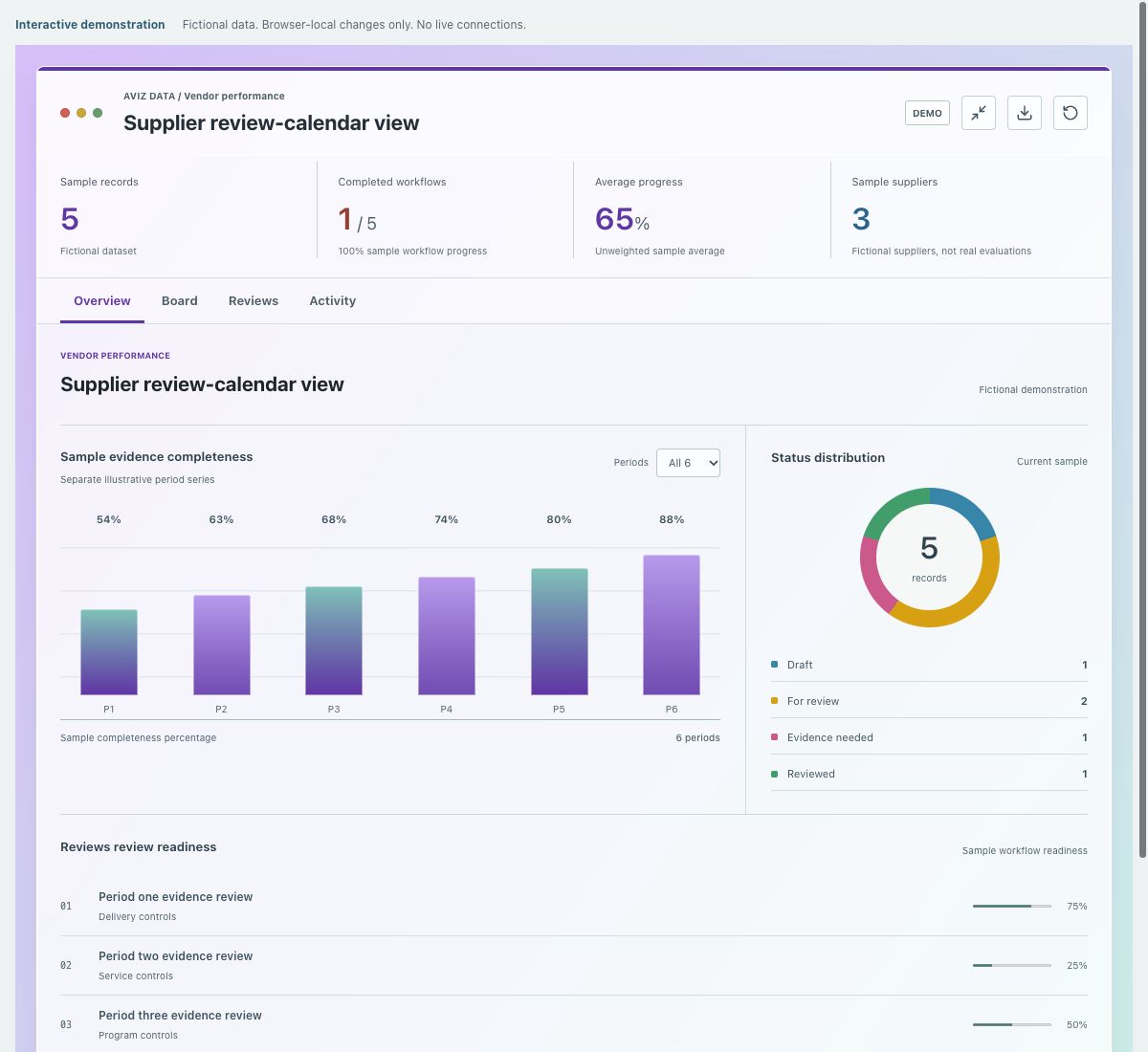Click the pink Evidence needed color swatch

[x=774, y=736]
